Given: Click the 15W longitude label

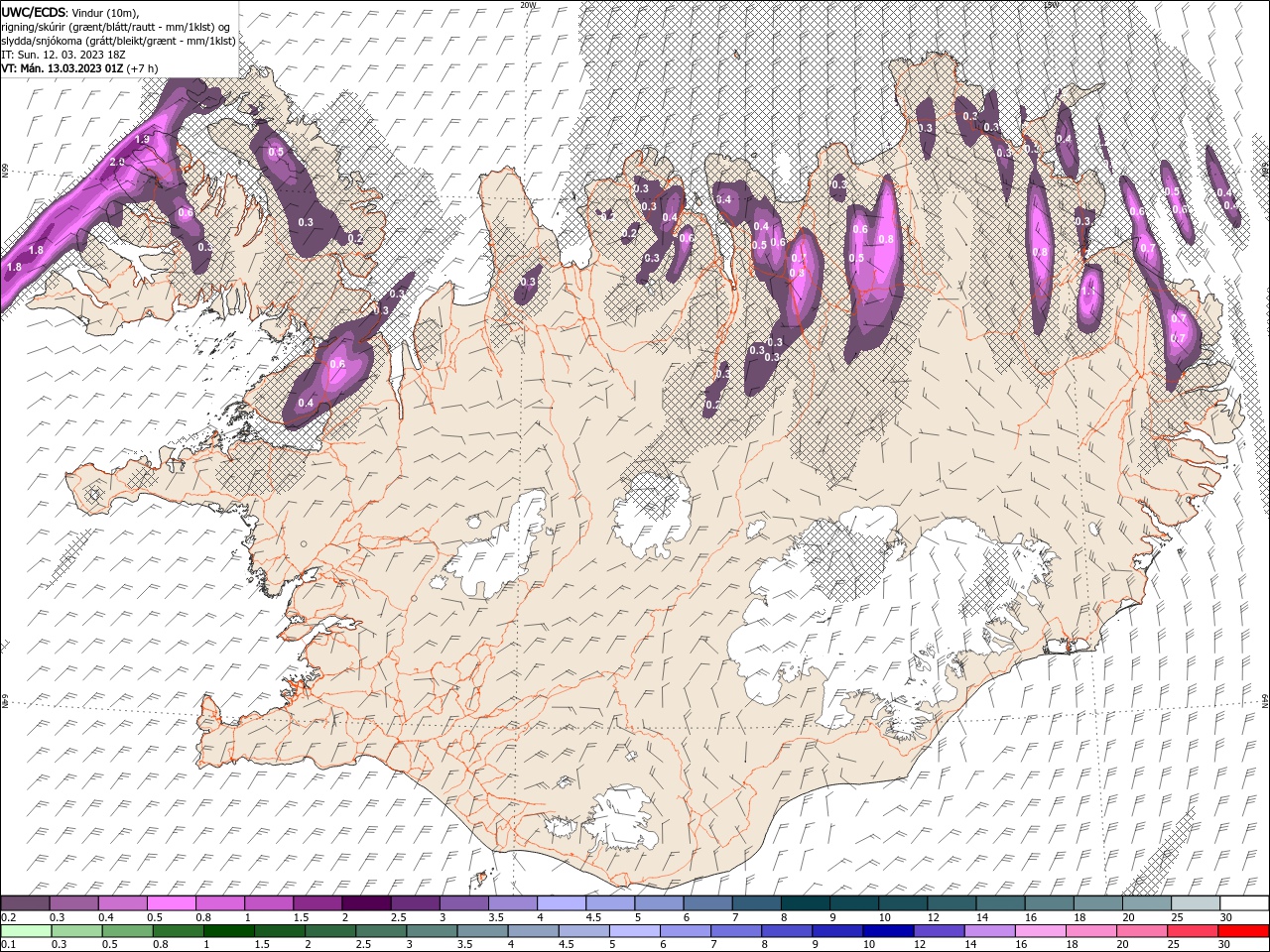Looking at the screenshot, I should 1052,5.
